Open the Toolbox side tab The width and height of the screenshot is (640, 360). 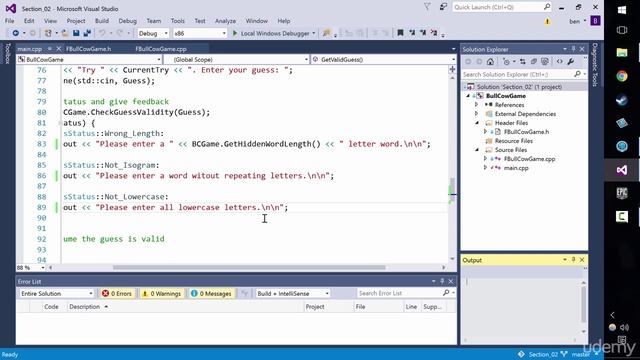click(x=7, y=53)
